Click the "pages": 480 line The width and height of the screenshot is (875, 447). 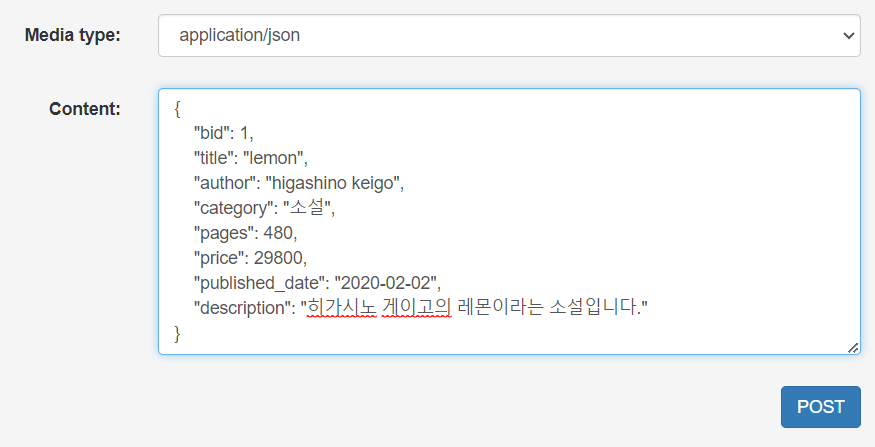coord(245,233)
